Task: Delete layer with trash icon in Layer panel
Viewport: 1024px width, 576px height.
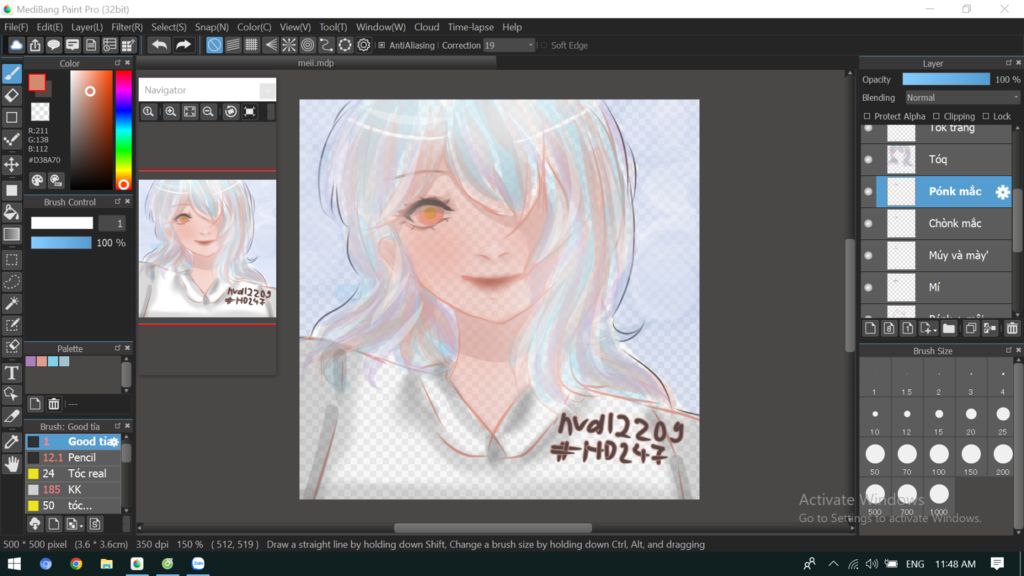Action: (x=1012, y=328)
